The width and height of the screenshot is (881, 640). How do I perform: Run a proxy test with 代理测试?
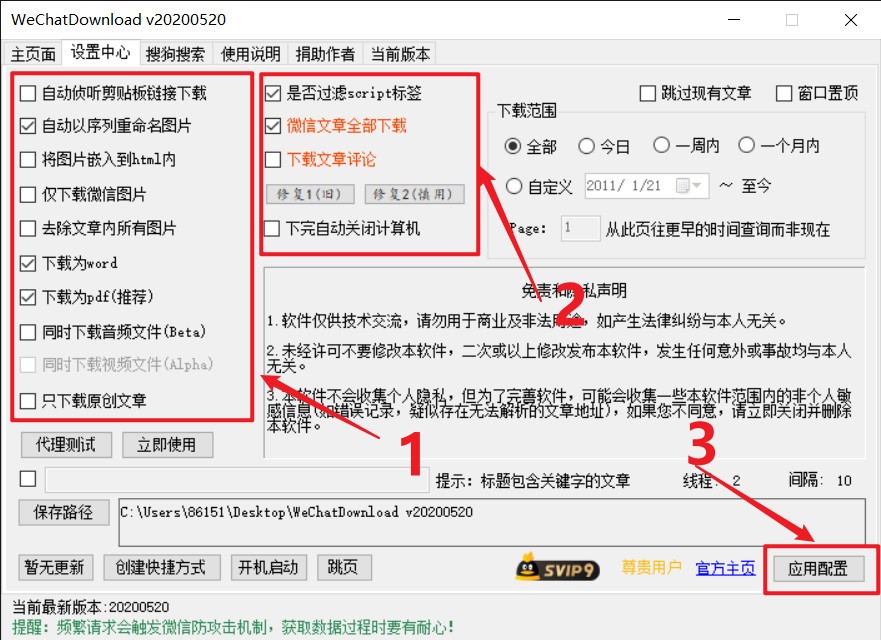coord(65,445)
